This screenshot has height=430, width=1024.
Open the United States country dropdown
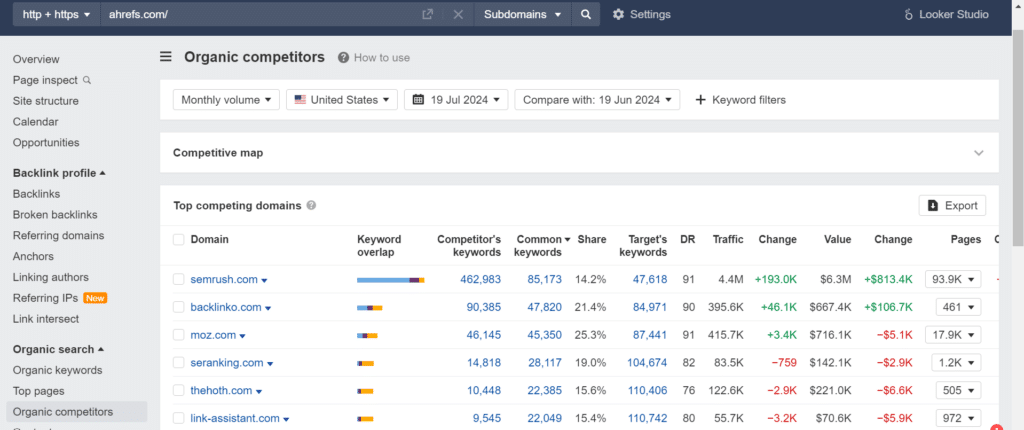(x=342, y=100)
